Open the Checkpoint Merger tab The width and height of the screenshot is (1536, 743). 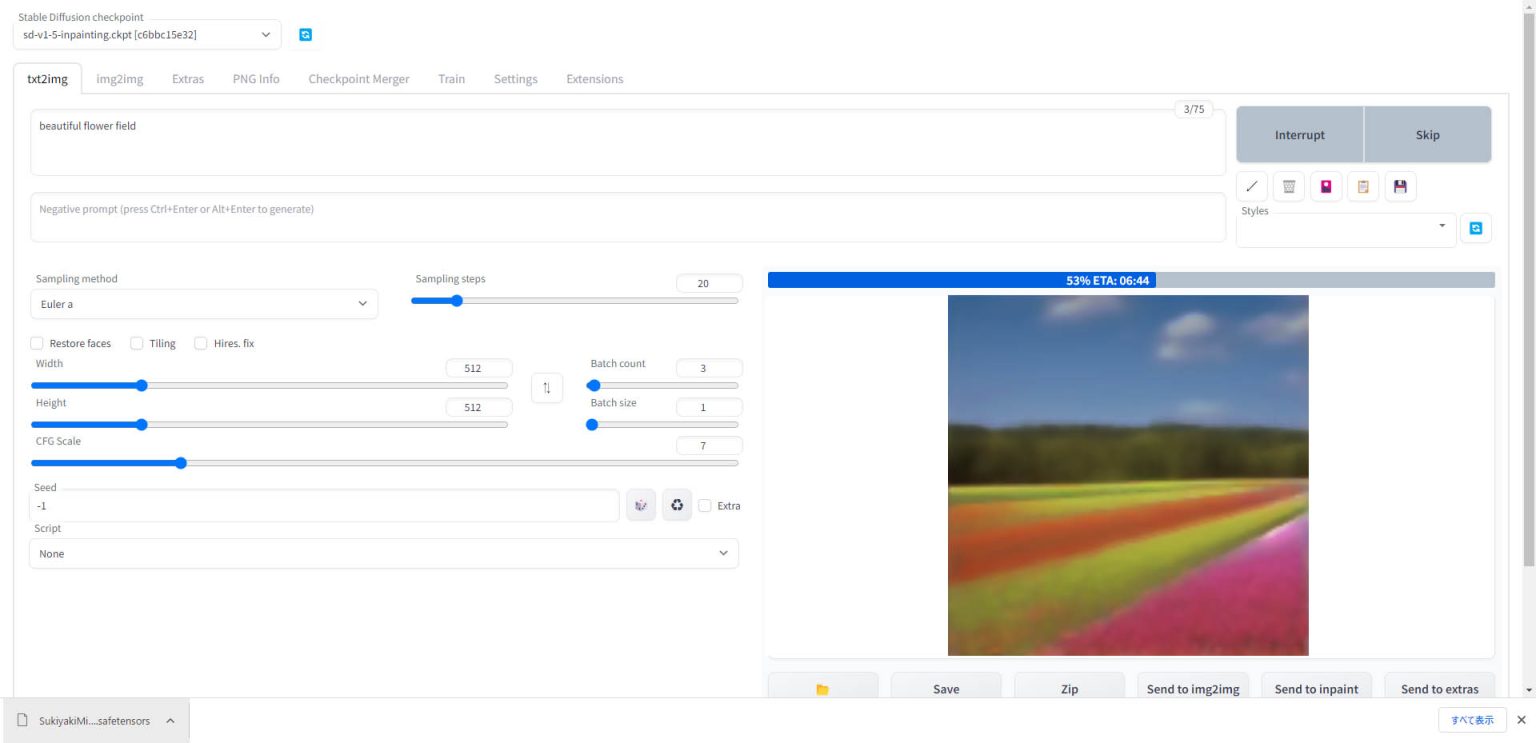(358, 78)
